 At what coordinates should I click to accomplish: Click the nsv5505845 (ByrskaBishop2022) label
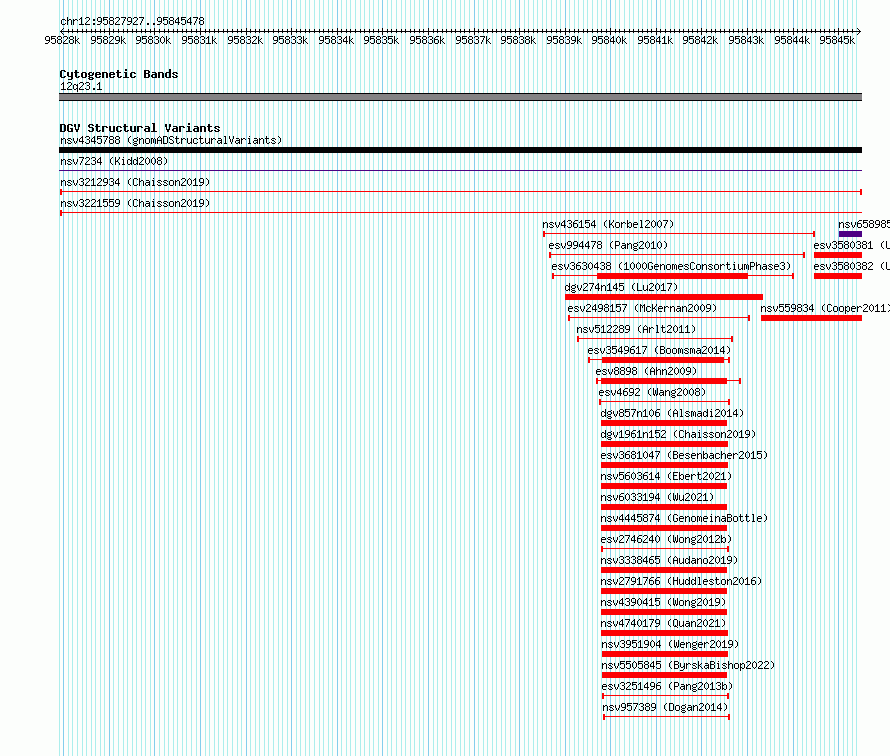(x=688, y=665)
